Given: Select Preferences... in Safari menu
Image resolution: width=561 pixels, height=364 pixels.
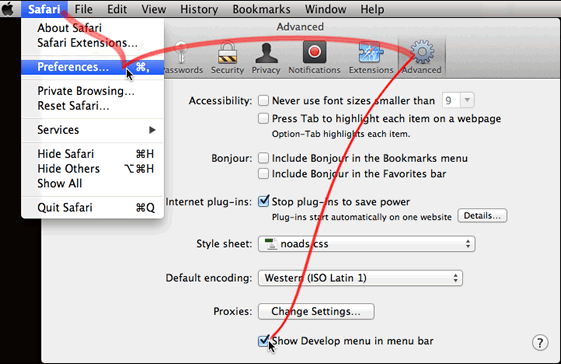Looking at the screenshot, I should pos(93,67).
